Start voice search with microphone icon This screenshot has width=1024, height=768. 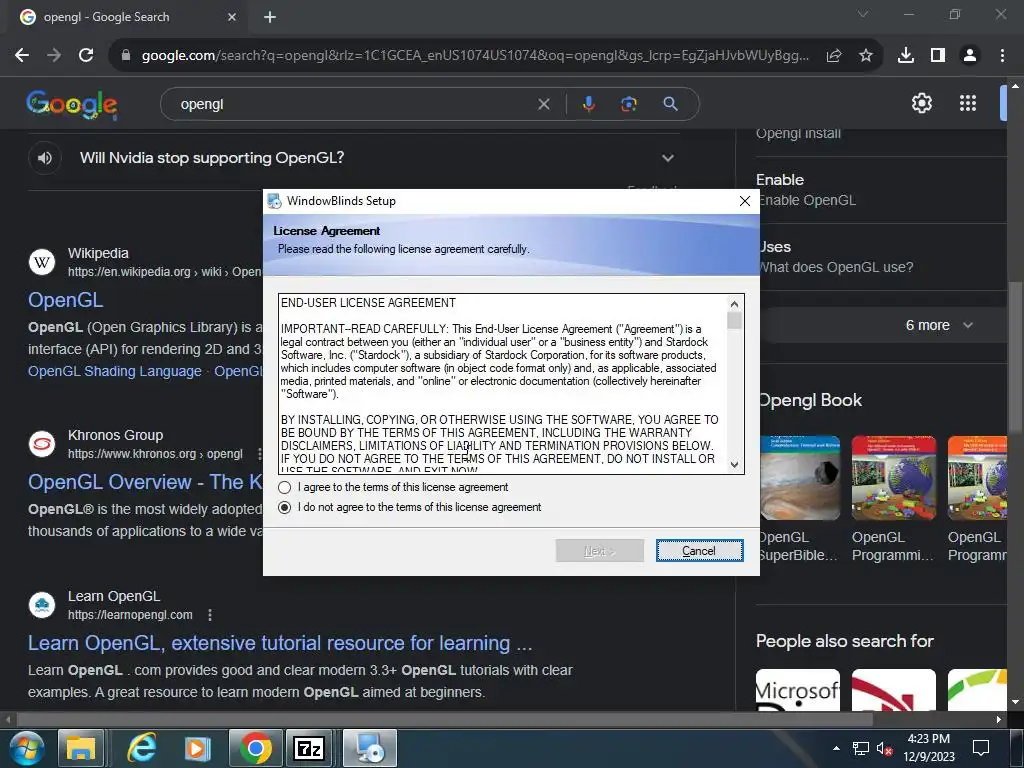coord(588,104)
